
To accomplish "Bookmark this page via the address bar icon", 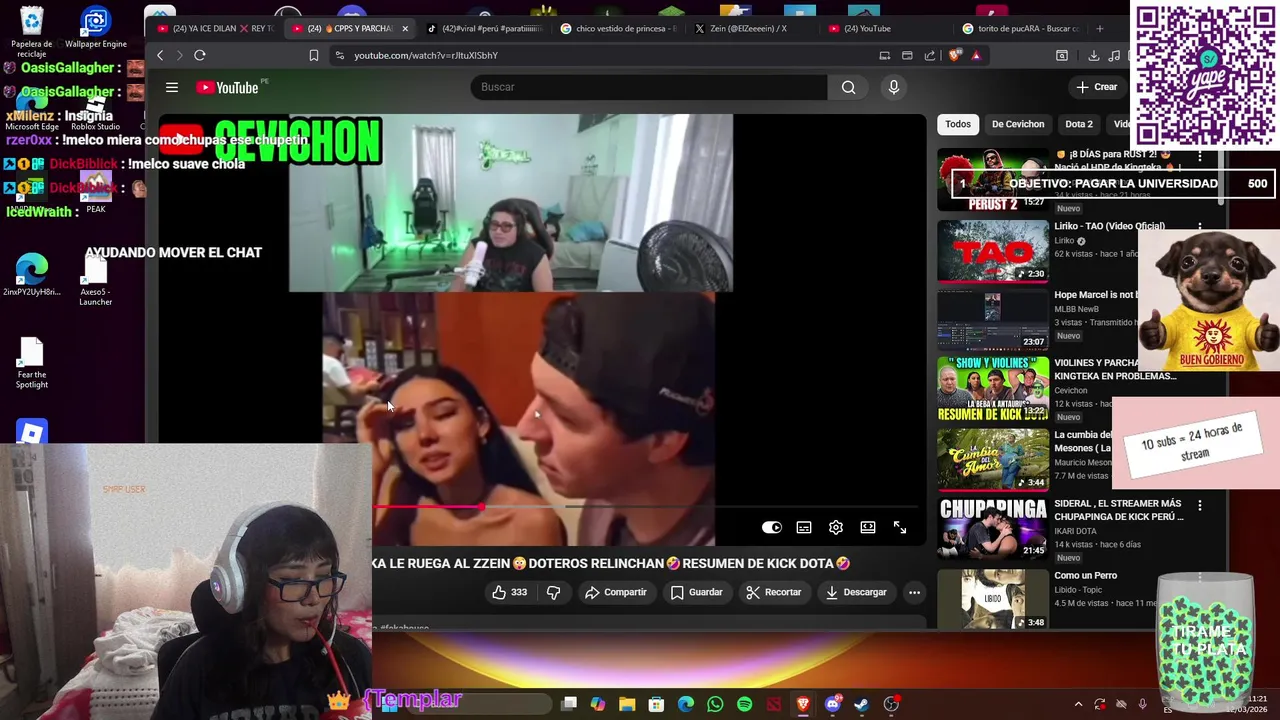I will pos(314,55).
